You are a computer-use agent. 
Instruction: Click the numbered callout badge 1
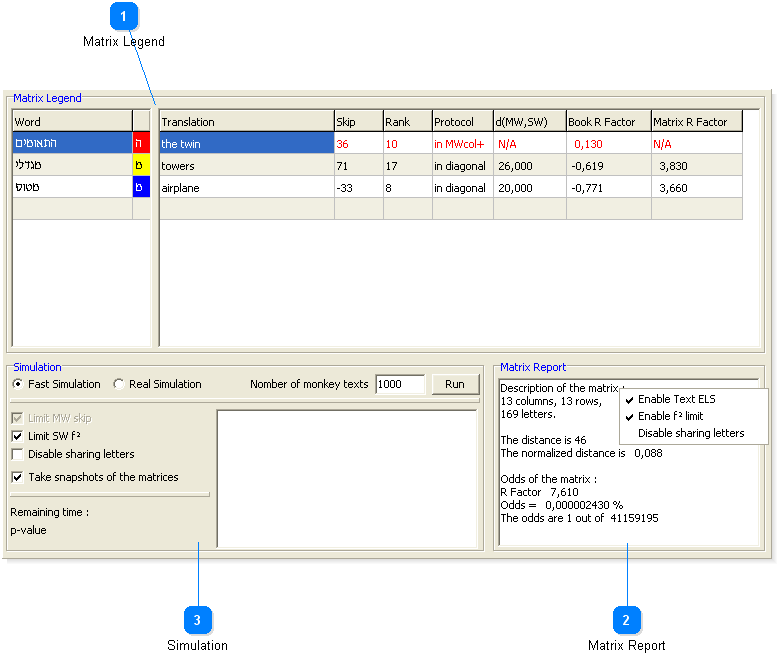tap(124, 17)
